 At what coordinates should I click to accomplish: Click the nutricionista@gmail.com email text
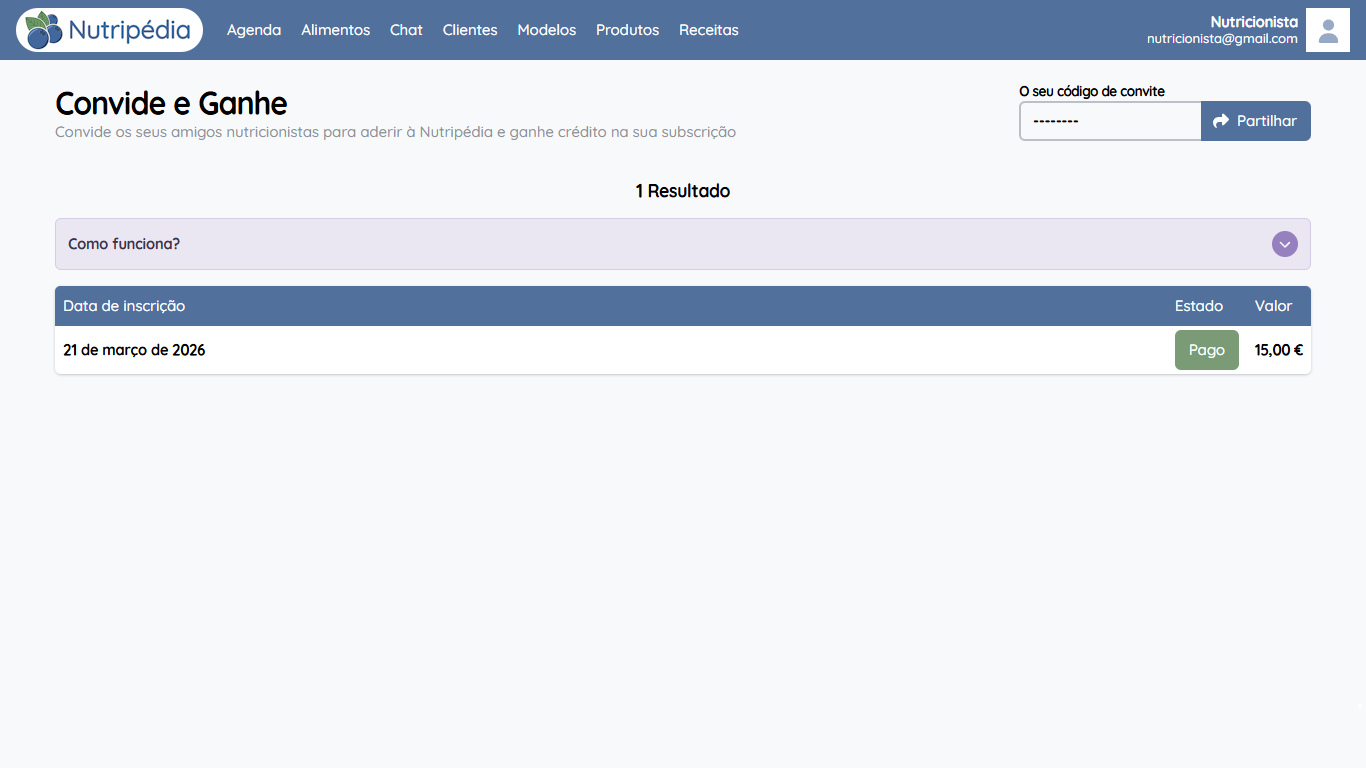click(1222, 39)
